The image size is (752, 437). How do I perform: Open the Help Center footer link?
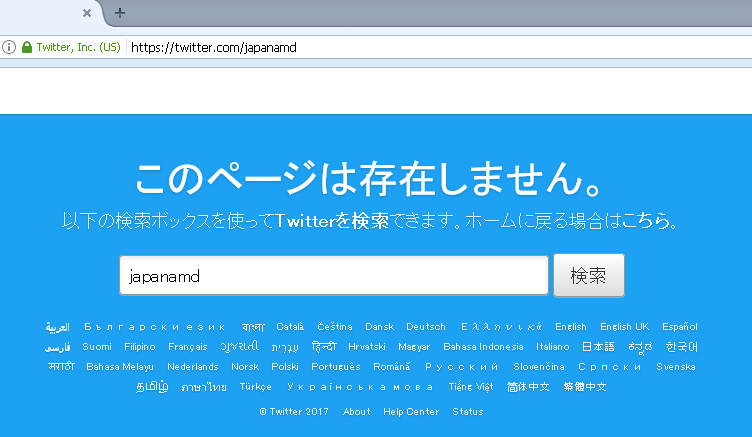(x=411, y=412)
